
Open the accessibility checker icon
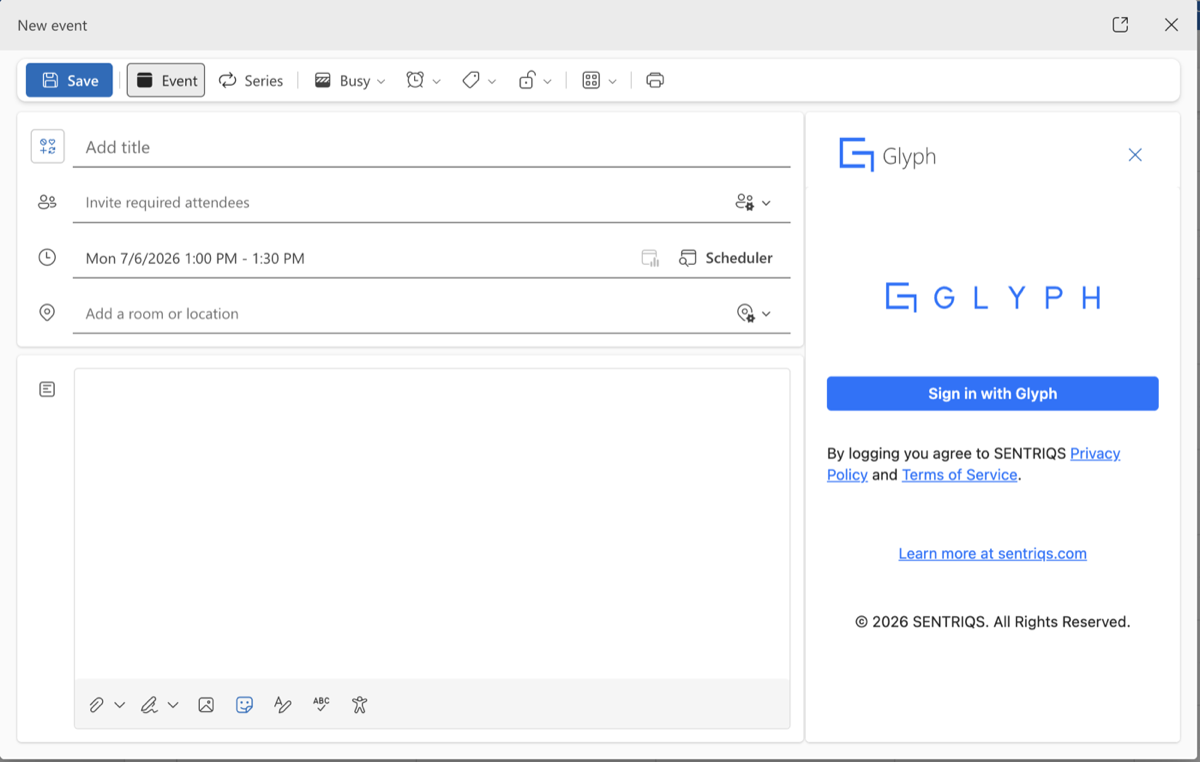pos(360,705)
